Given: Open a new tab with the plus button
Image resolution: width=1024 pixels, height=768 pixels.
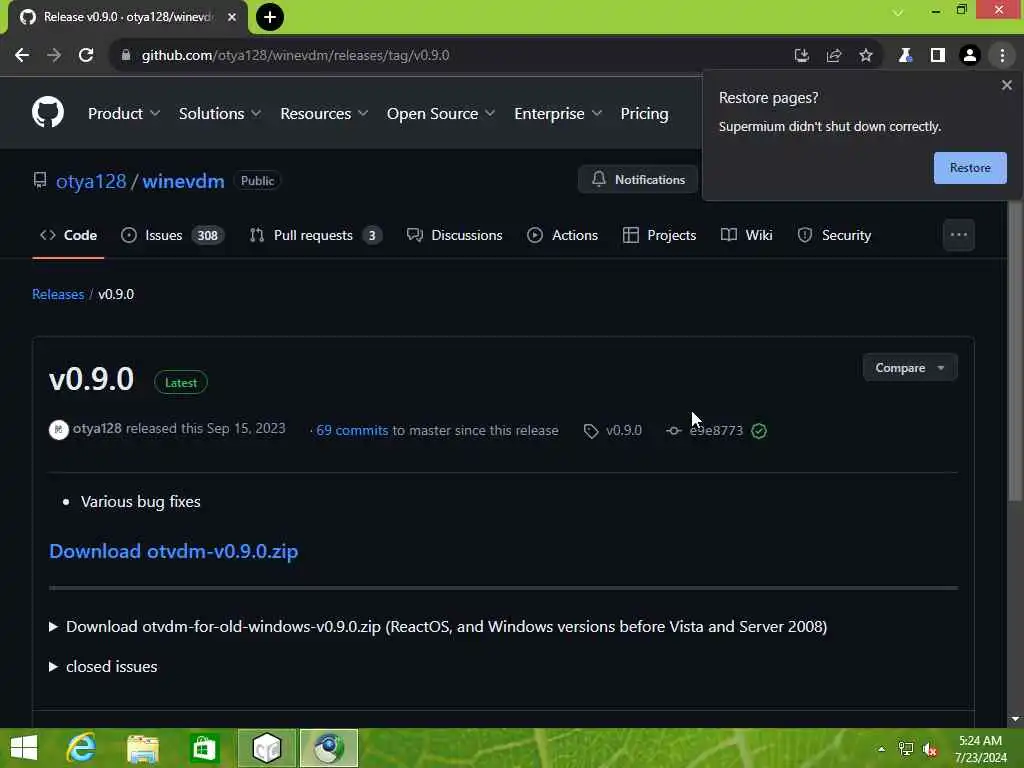Looking at the screenshot, I should (269, 17).
